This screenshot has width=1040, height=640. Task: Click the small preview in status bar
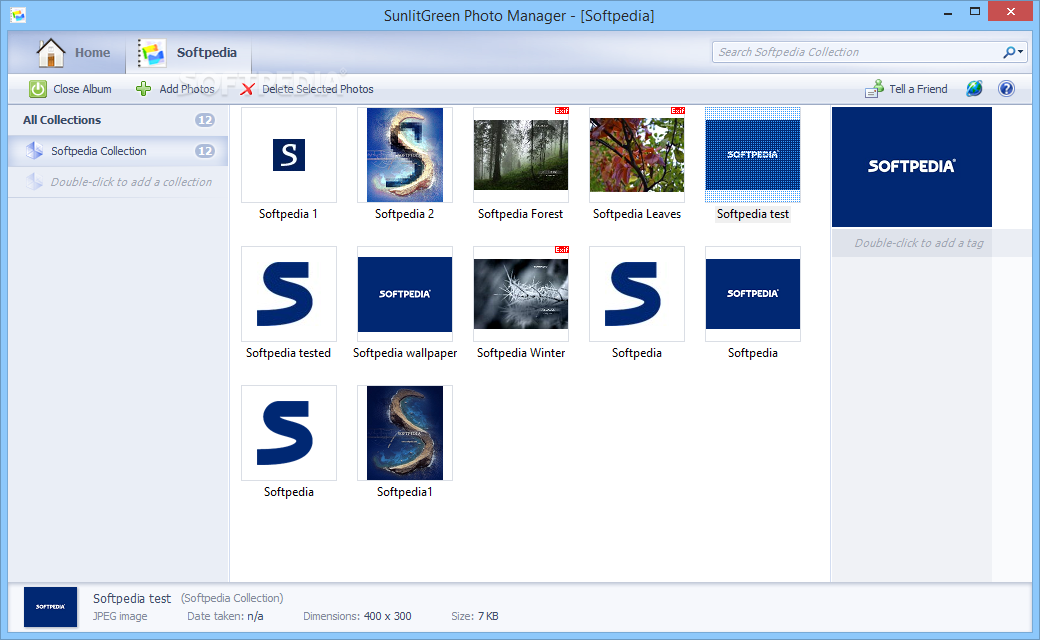tap(50, 607)
